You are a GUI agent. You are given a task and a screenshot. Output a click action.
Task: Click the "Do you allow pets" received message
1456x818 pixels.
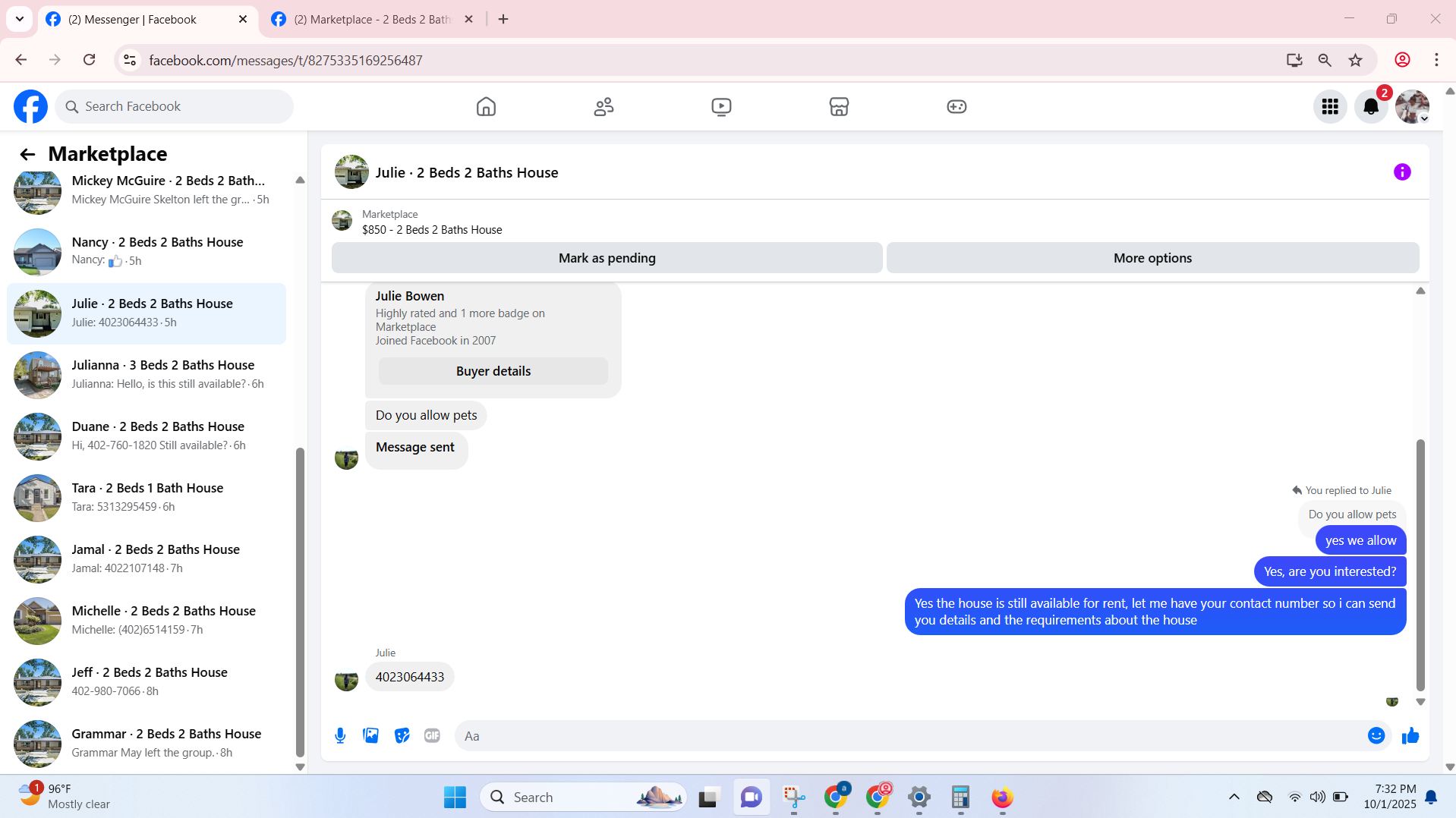click(x=426, y=415)
